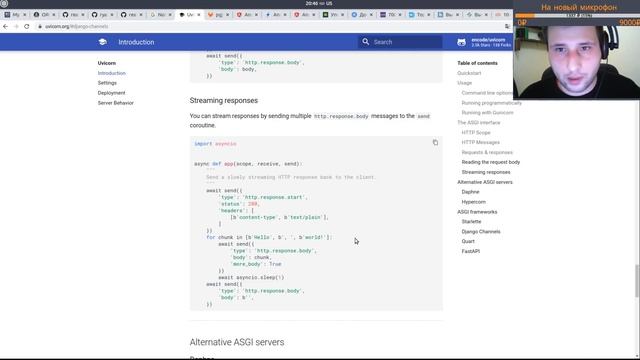Viewport: 640px width, 360px height.
Task: Jump to The ASGI interface section
Action: pos(478,122)
